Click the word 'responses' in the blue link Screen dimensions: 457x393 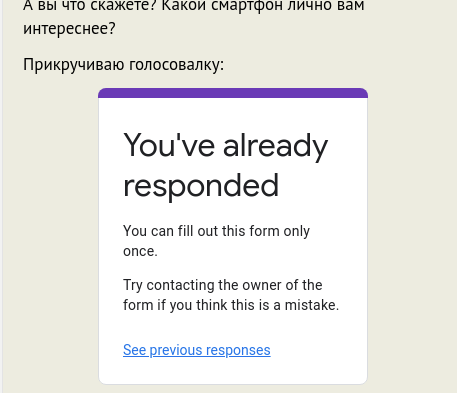pyautogui.click(x=238, y=350)
